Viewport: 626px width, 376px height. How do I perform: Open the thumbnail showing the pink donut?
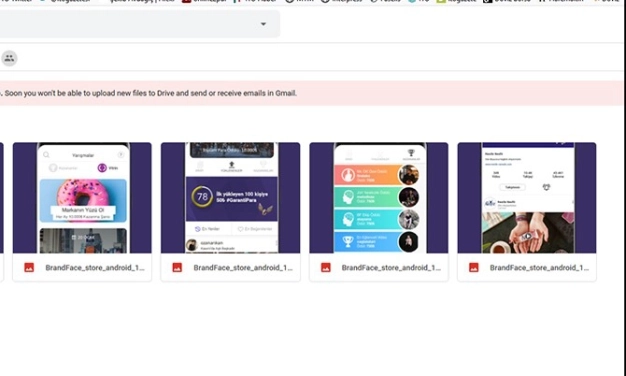82,198
